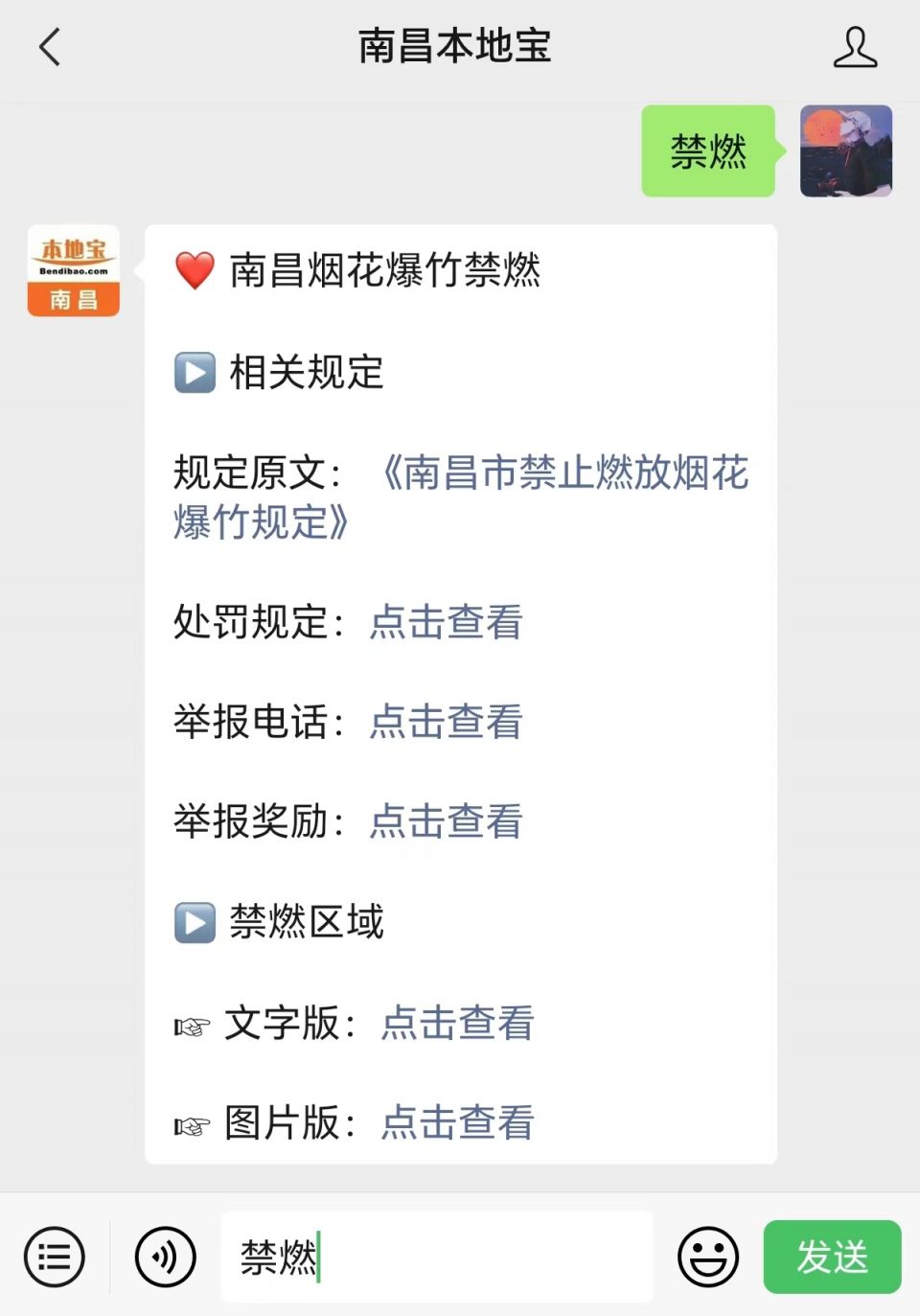View 举报电话 details link
The image size is (920, 1316).
coord(447,722)
